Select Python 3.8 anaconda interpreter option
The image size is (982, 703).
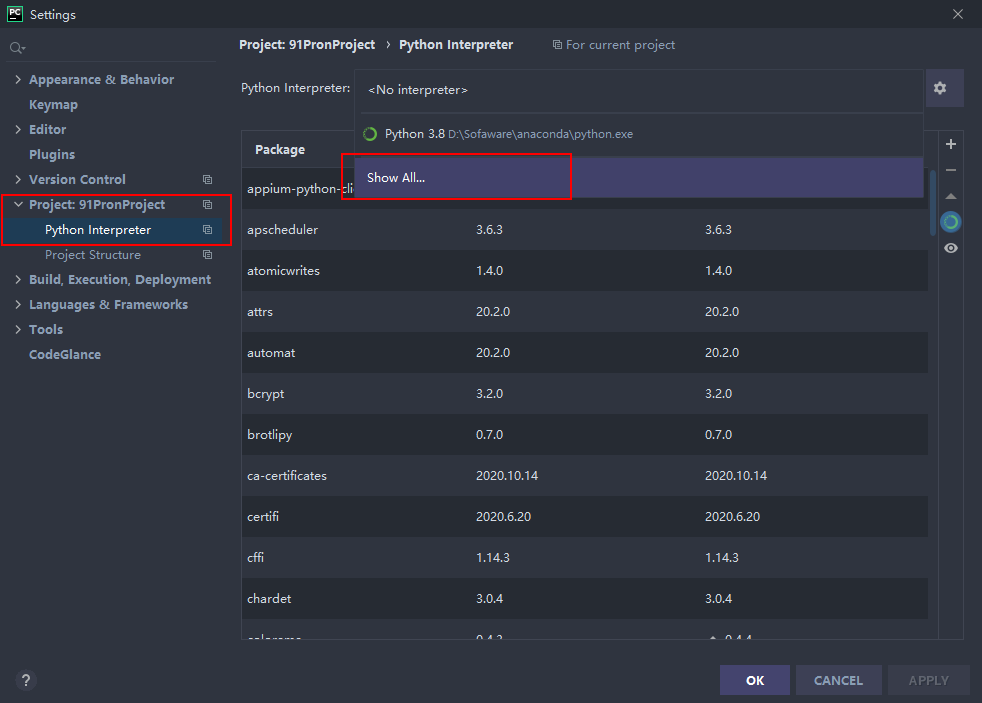pos(639,134)
